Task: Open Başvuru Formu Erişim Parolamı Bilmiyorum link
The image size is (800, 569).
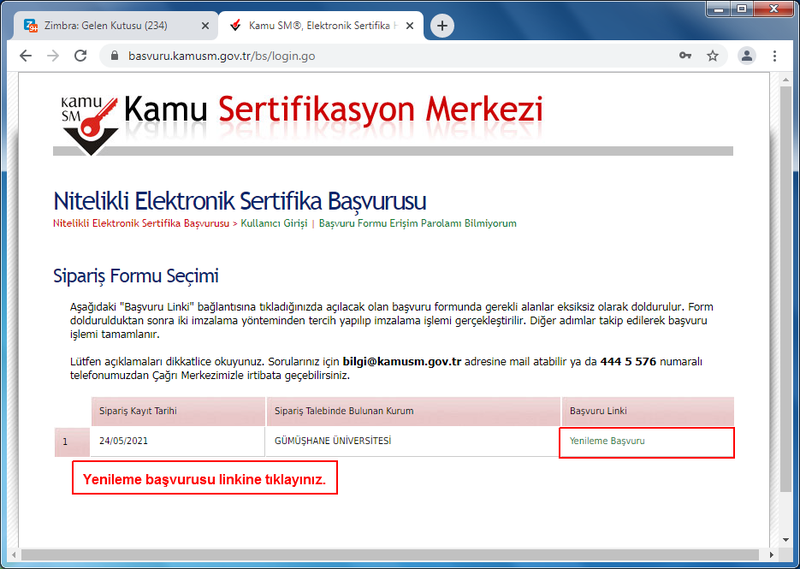Action: coord(417,223)
